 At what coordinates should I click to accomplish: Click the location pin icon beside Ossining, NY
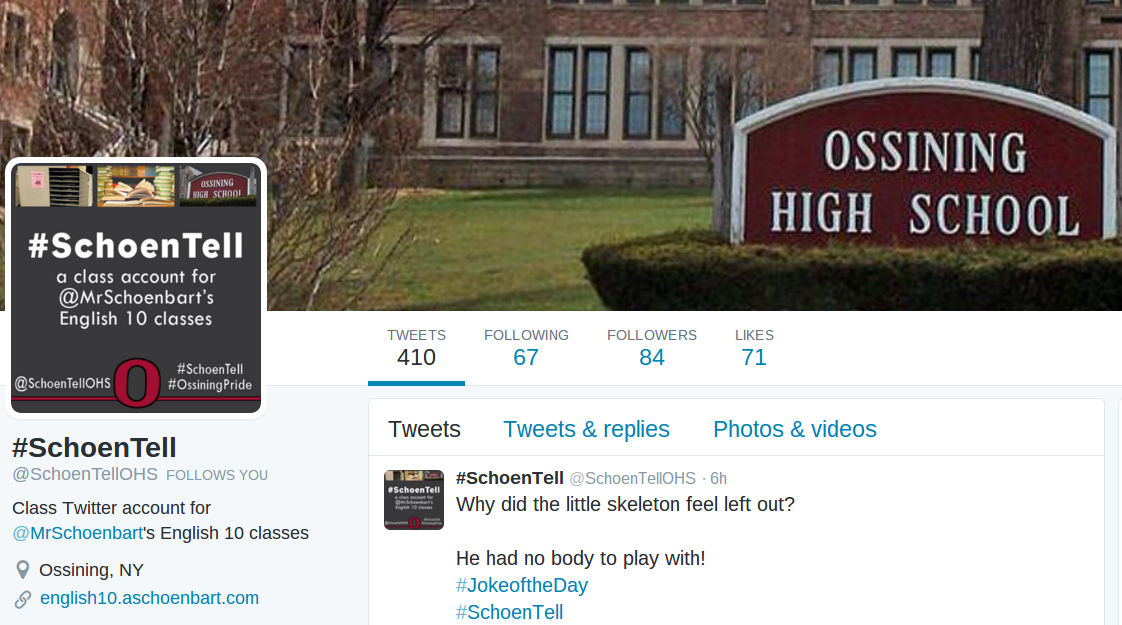[23, 570]
